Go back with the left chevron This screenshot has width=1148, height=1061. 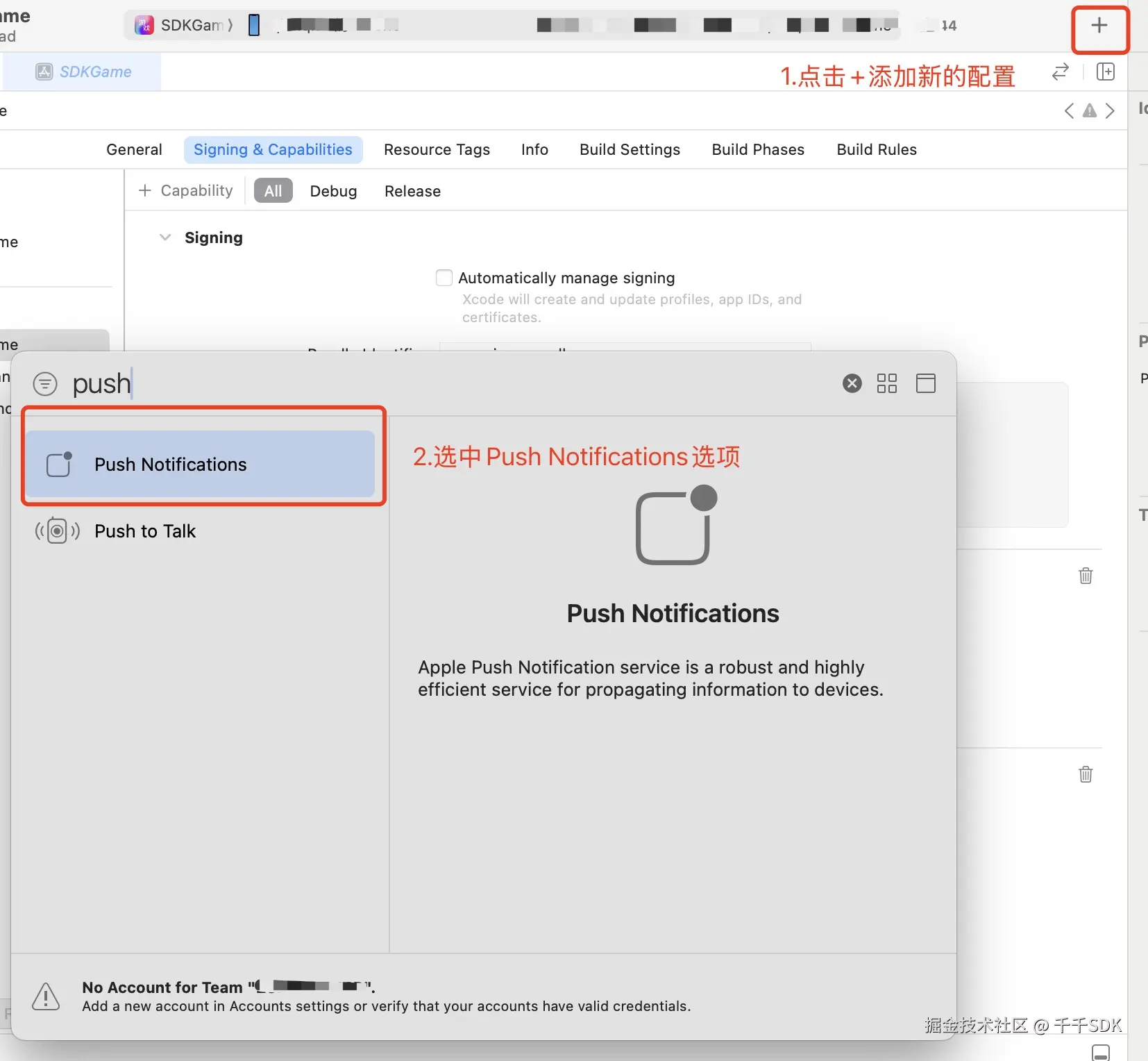point(1070,110)
